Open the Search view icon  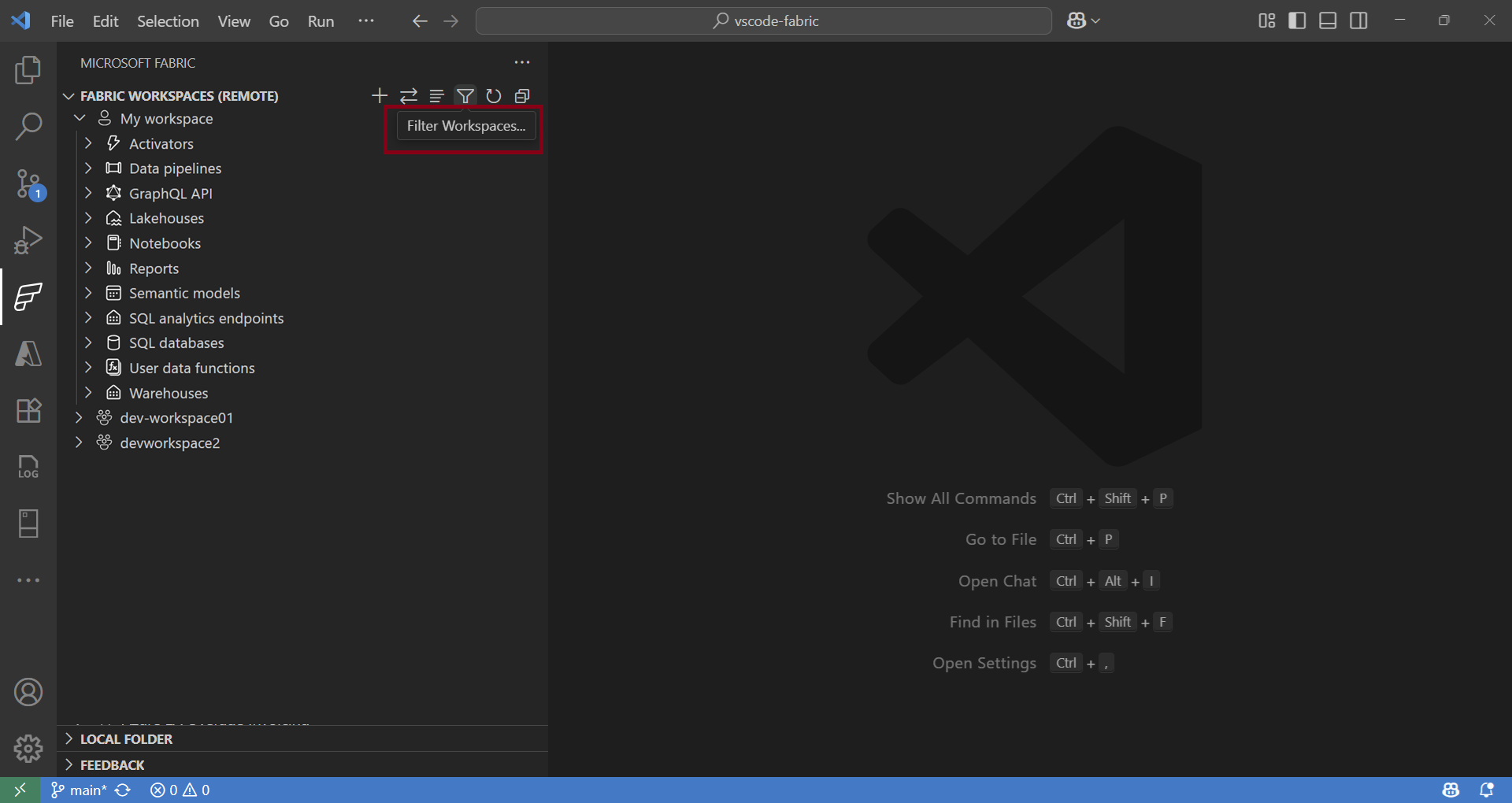tap(28, 127)
